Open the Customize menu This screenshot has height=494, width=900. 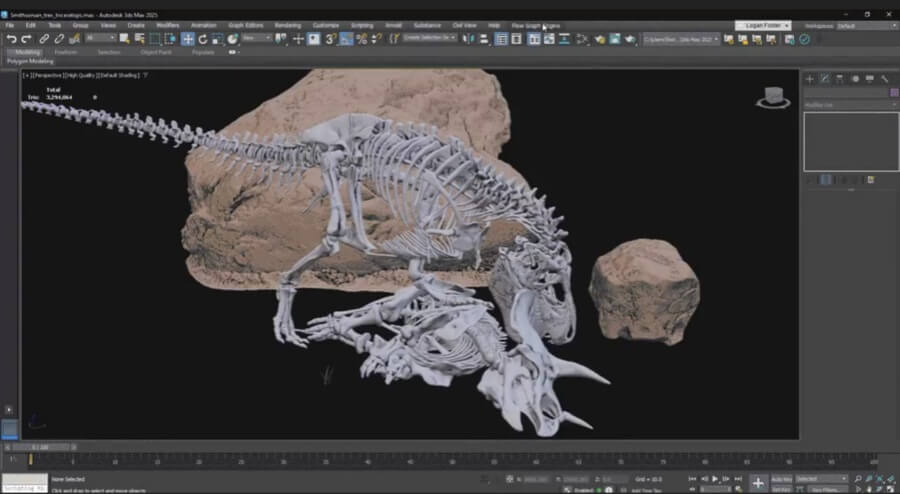(x=325, y=25)
